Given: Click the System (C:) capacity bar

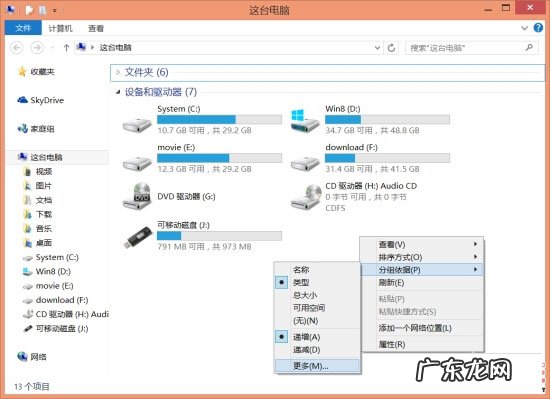Looking at the screenshot, I should [x=219, y=120].
